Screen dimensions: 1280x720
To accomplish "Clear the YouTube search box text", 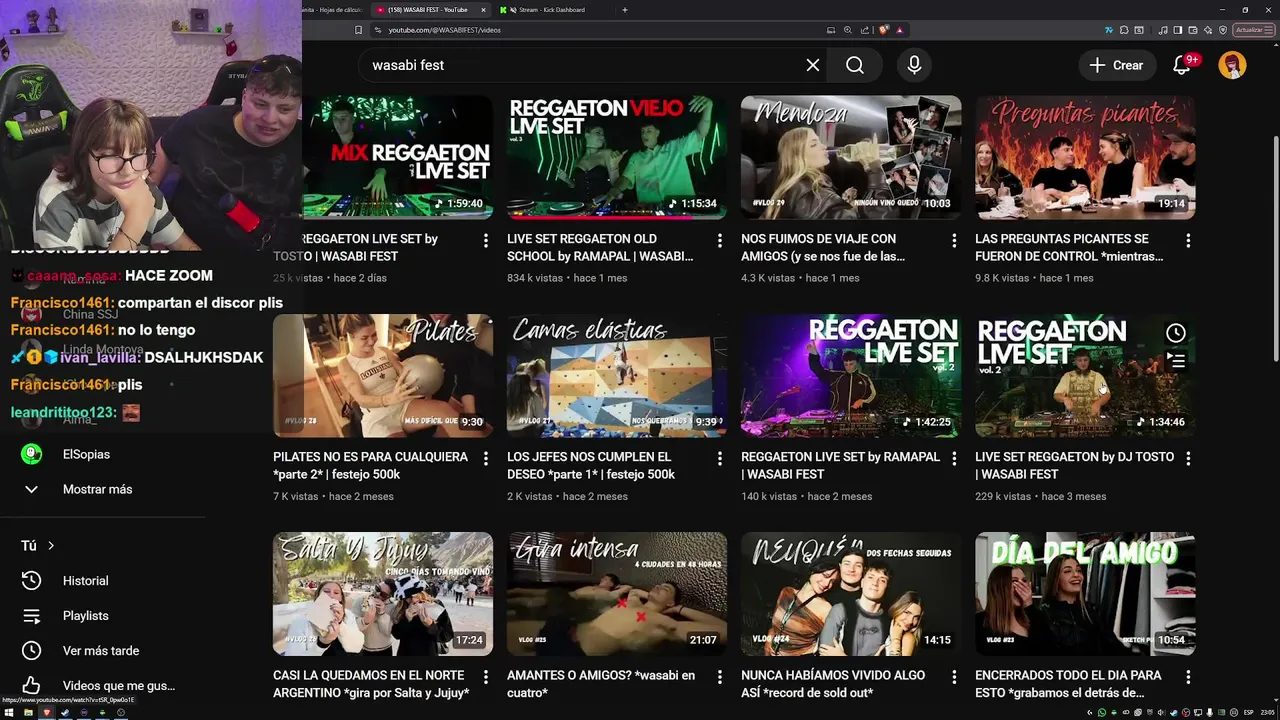I will 813,65.
